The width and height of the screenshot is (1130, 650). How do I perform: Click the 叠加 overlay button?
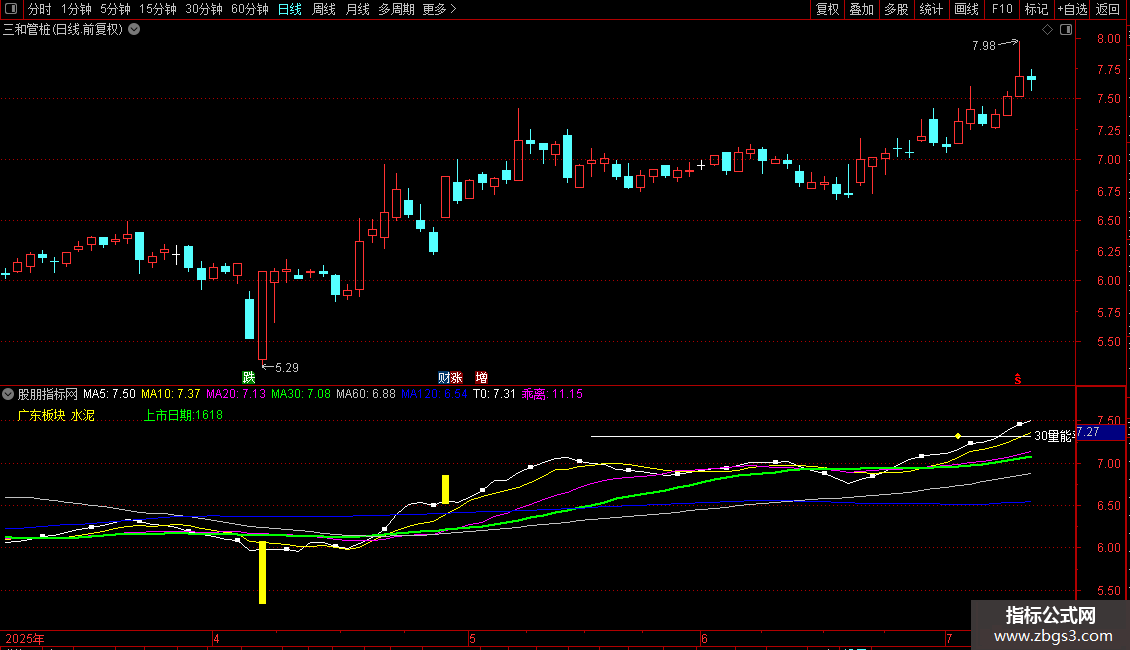862,9
